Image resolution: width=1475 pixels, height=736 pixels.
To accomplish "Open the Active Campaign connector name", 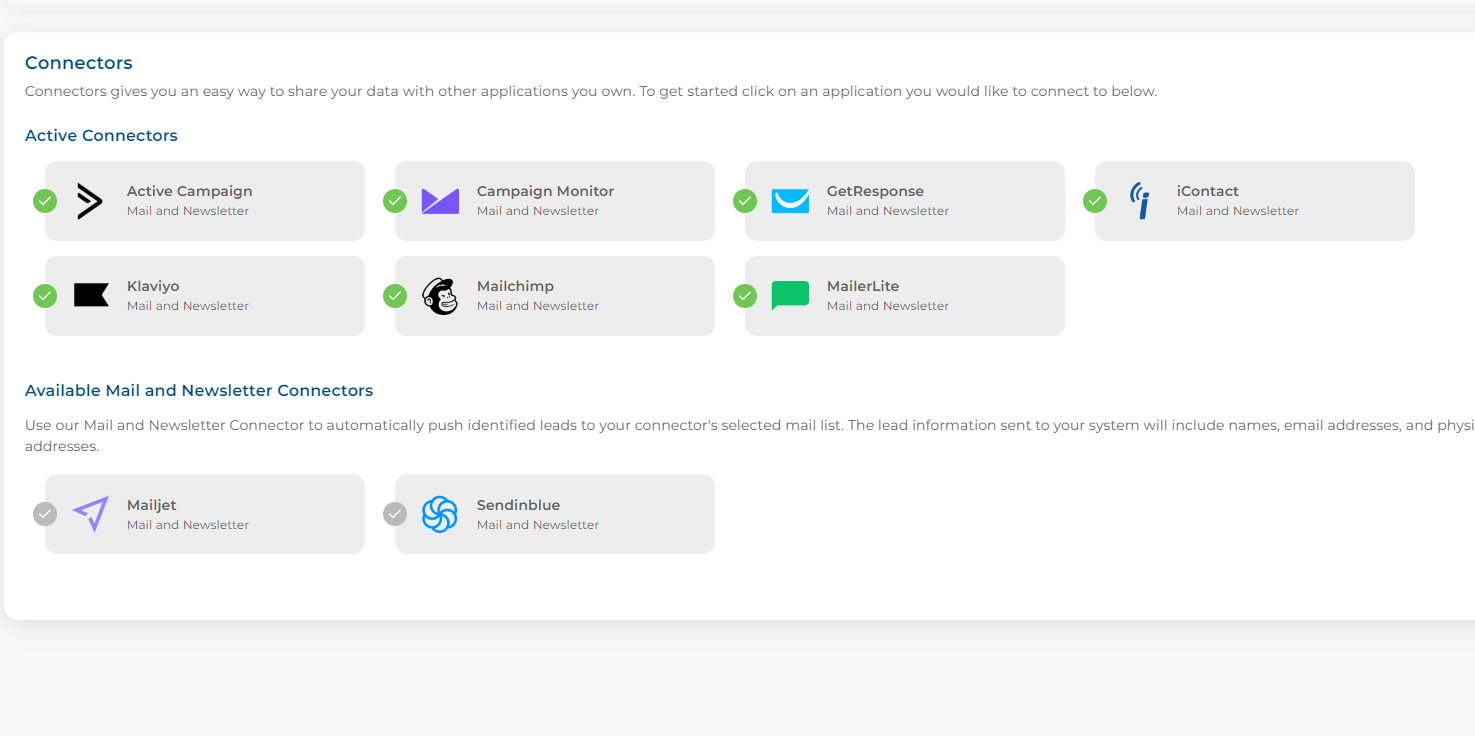I will [190, 191].
